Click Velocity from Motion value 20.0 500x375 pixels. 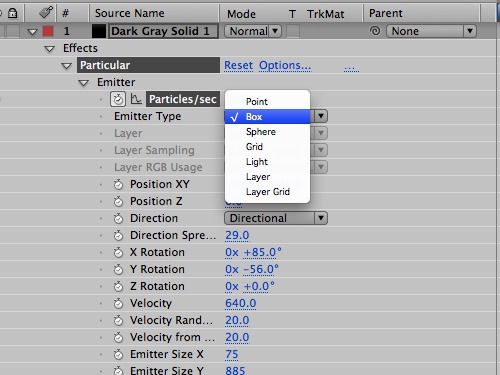[237, 337]
